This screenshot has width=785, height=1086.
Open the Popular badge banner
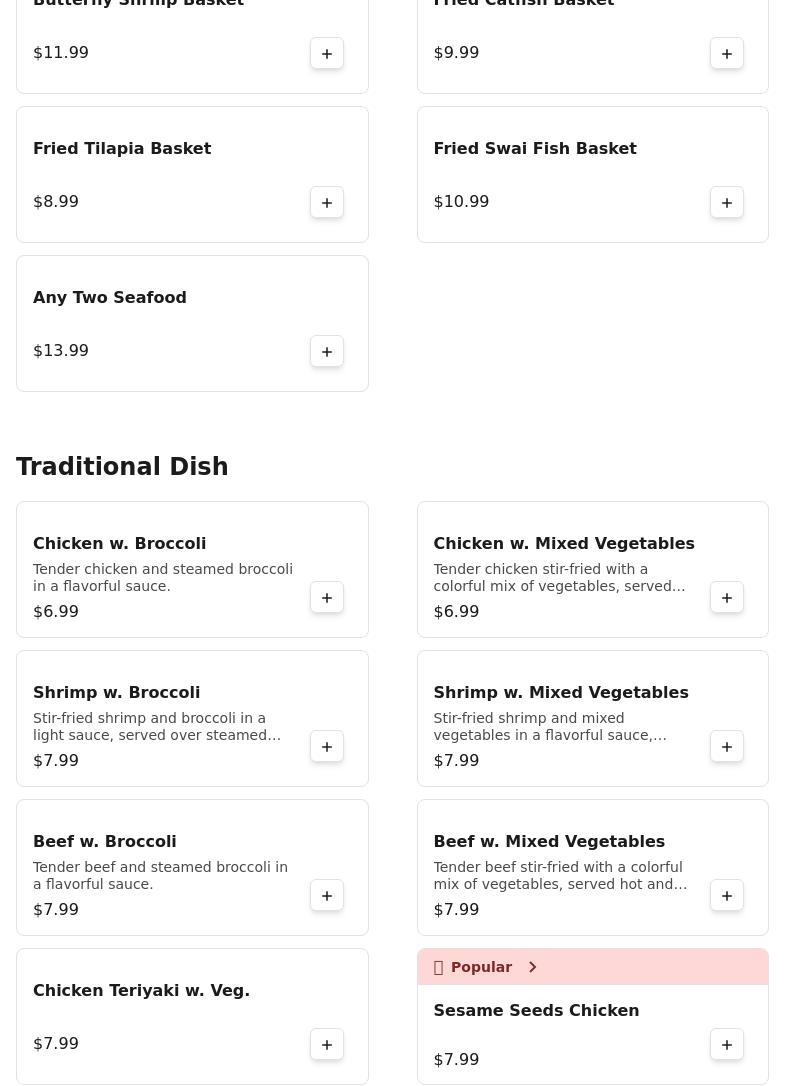pyautogui.click(x=592, y=967)
